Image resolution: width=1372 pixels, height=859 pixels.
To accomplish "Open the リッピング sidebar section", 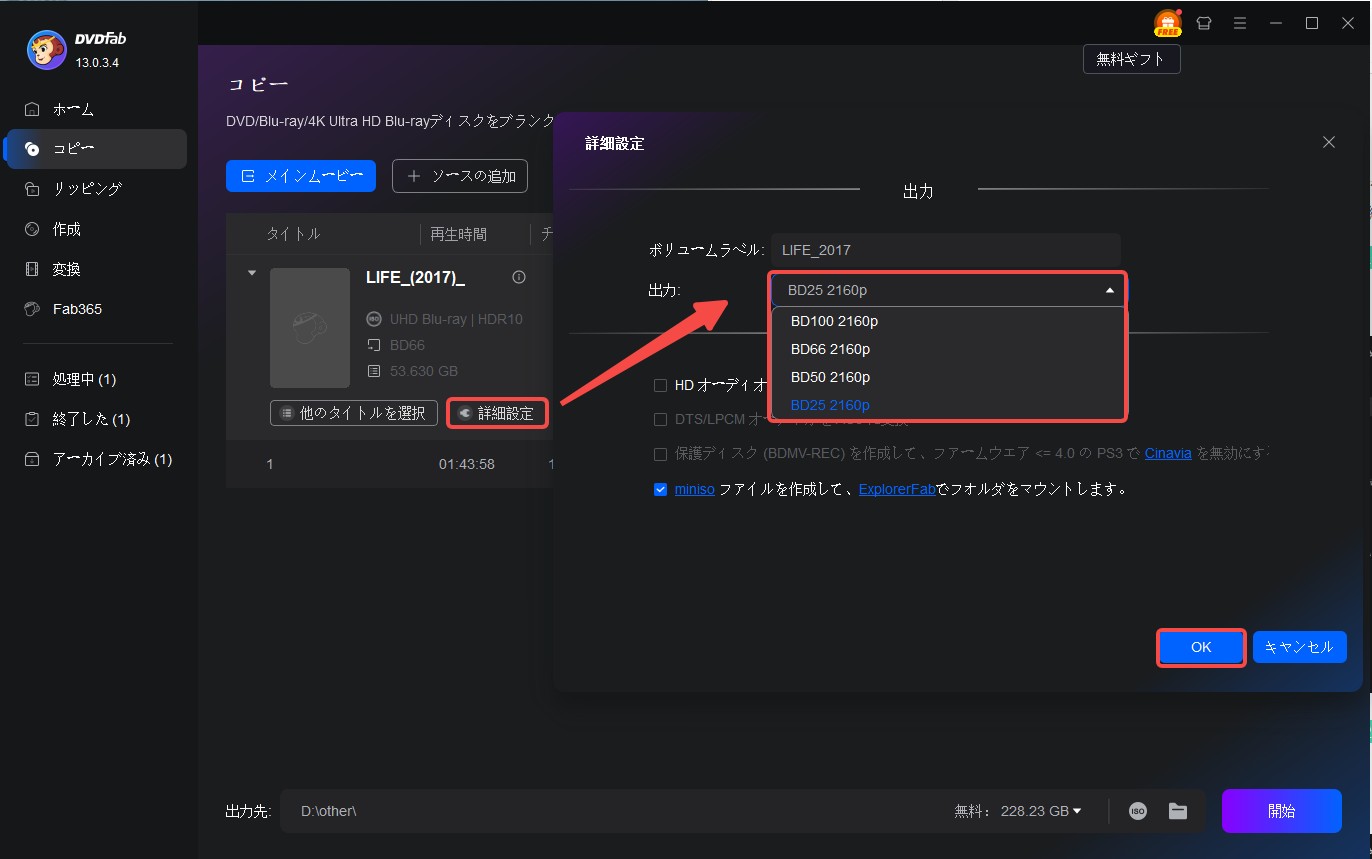I will pos(87,189).
